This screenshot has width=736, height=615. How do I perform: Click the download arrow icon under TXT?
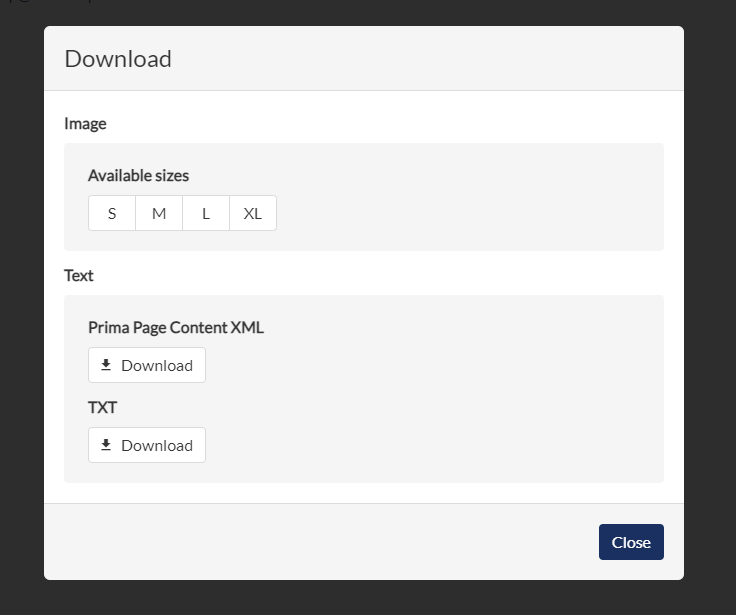[106, 445]
